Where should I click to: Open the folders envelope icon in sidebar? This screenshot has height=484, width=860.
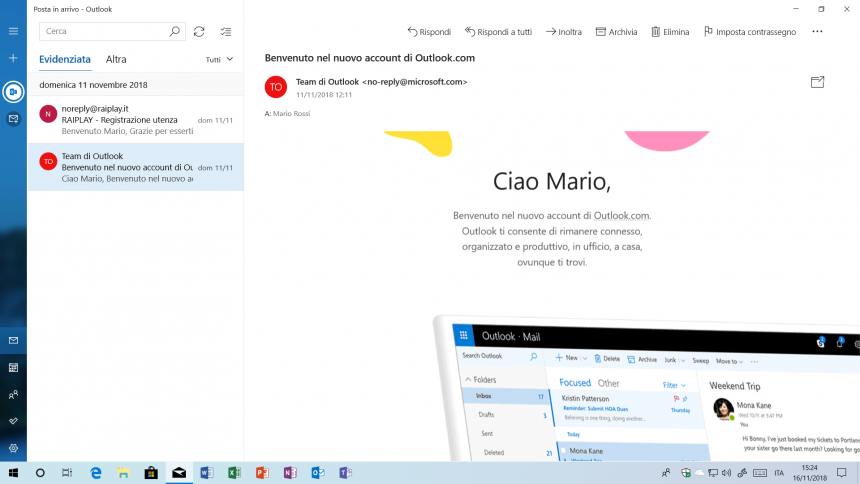[13, 119]
